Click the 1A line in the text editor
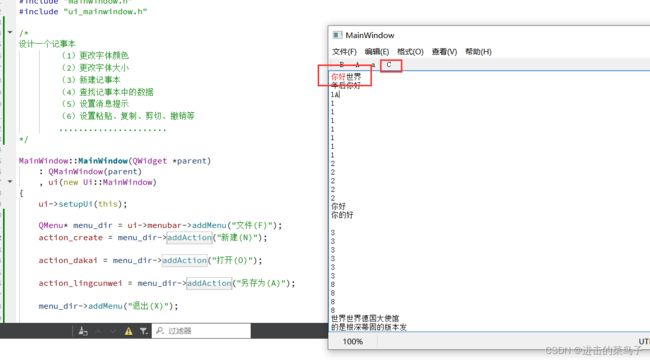 (x=335, y=95)
